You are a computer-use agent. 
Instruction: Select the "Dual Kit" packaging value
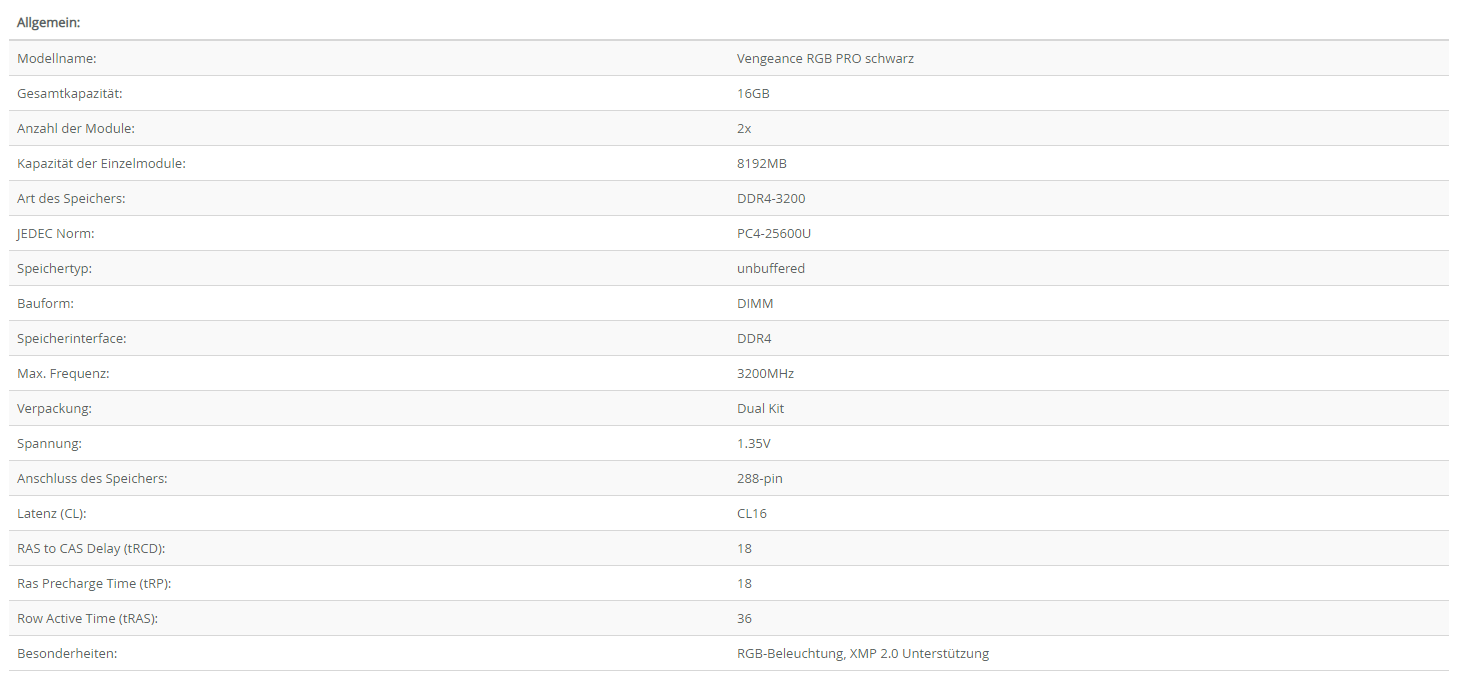tap(761, 409)
